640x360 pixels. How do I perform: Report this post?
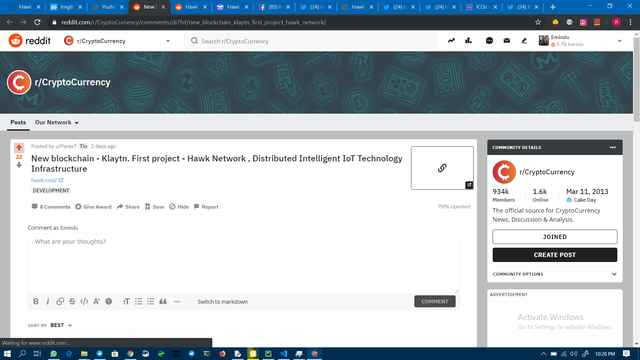point(206,207)
